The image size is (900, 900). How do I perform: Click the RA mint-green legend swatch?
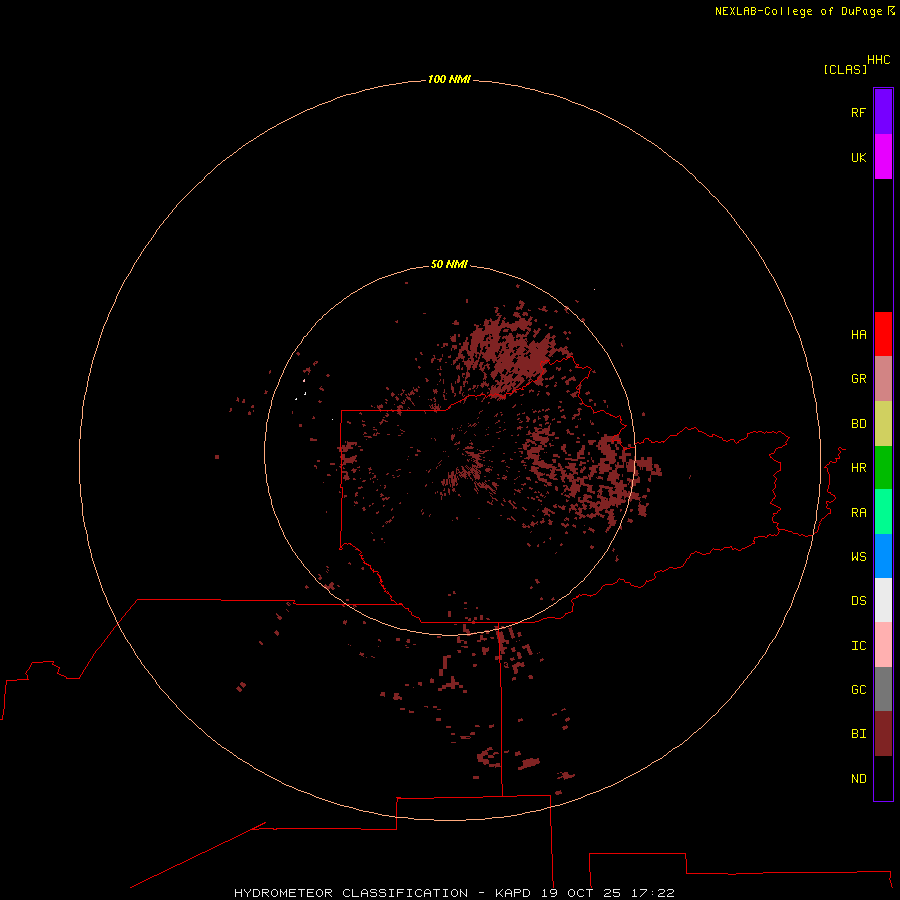pyautogui.click(x=883, y=512)
